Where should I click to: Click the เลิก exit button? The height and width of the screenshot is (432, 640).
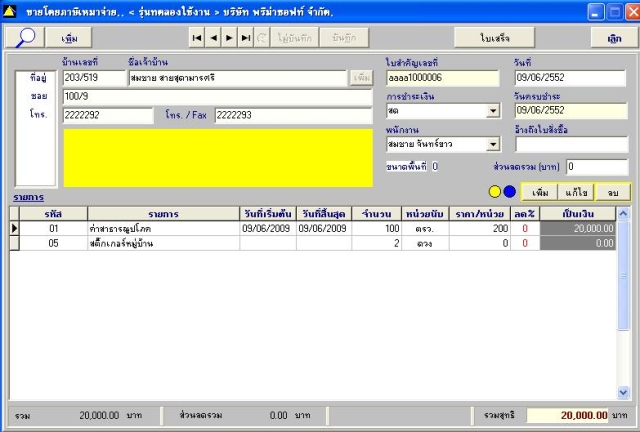pos(614,38)
